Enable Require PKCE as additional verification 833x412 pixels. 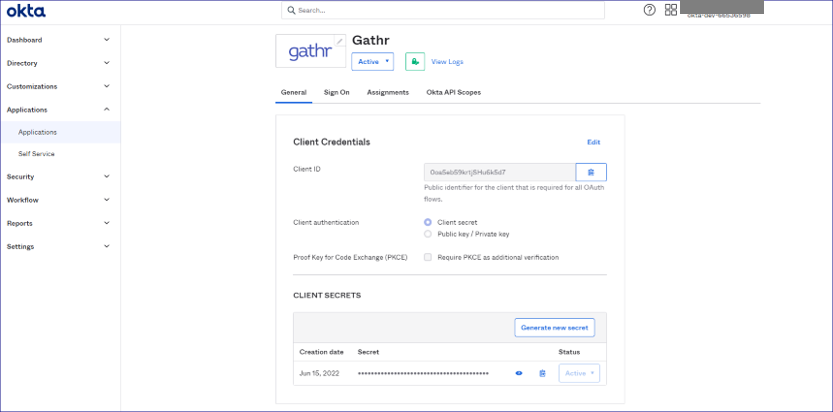428,257
